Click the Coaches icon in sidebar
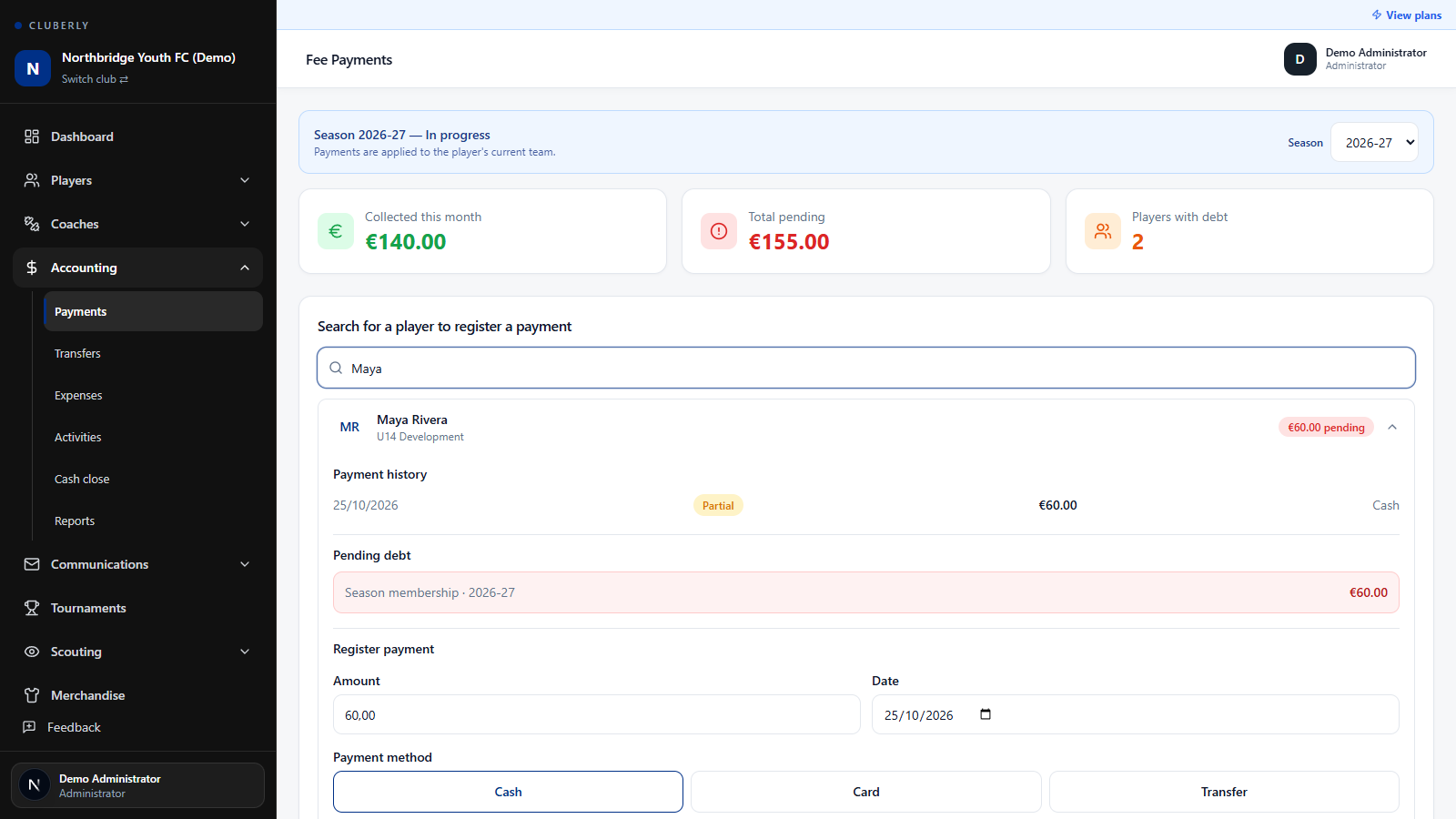Image resolution: width=1456 pixels, height=819 pixels. coord(32,224)
